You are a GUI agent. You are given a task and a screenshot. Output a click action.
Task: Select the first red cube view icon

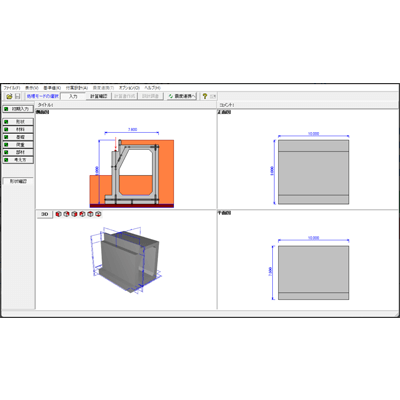pyautogui.click(x=59, y=214)
